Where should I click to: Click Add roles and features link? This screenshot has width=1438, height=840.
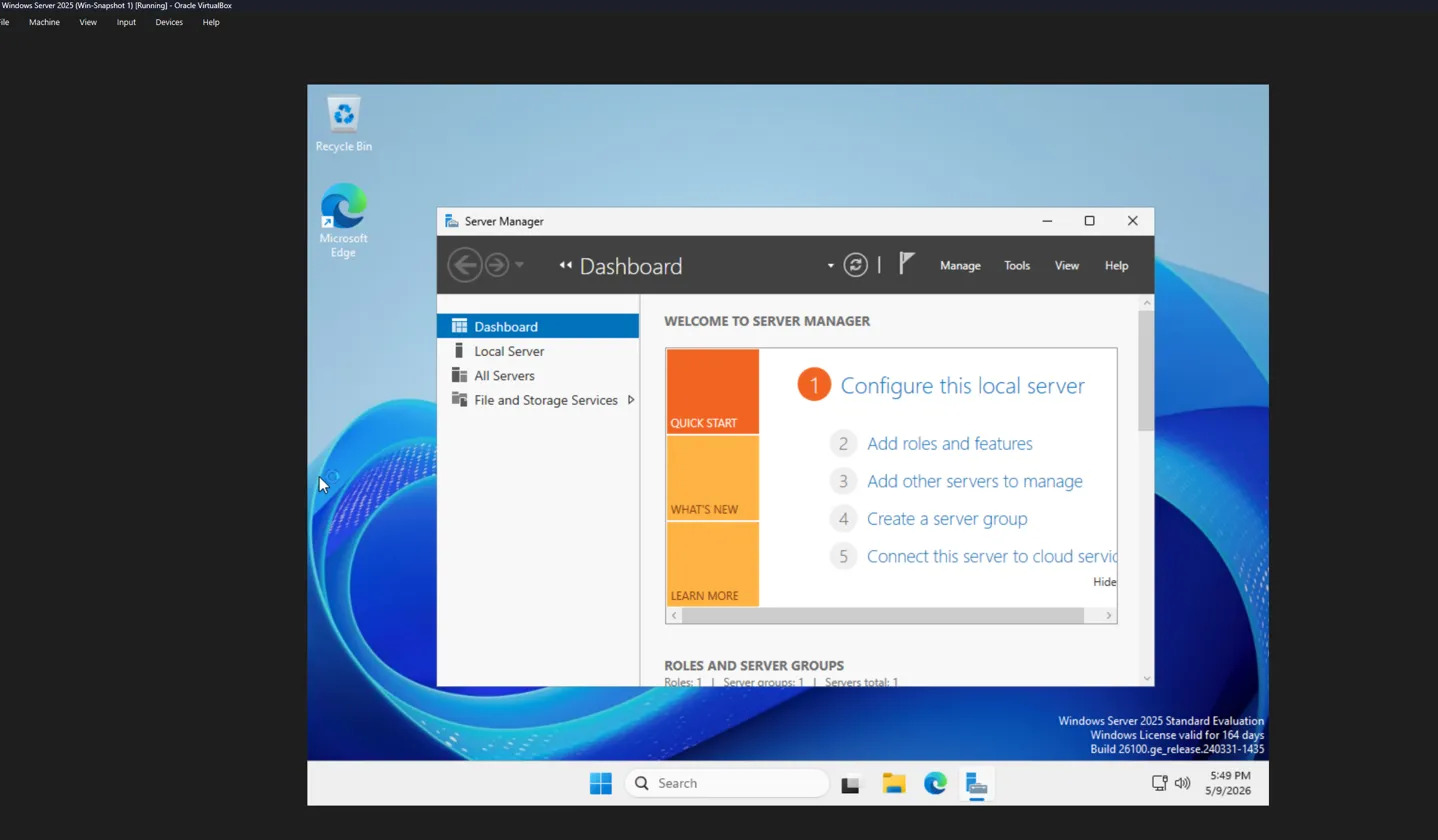[x=949, y=443]
